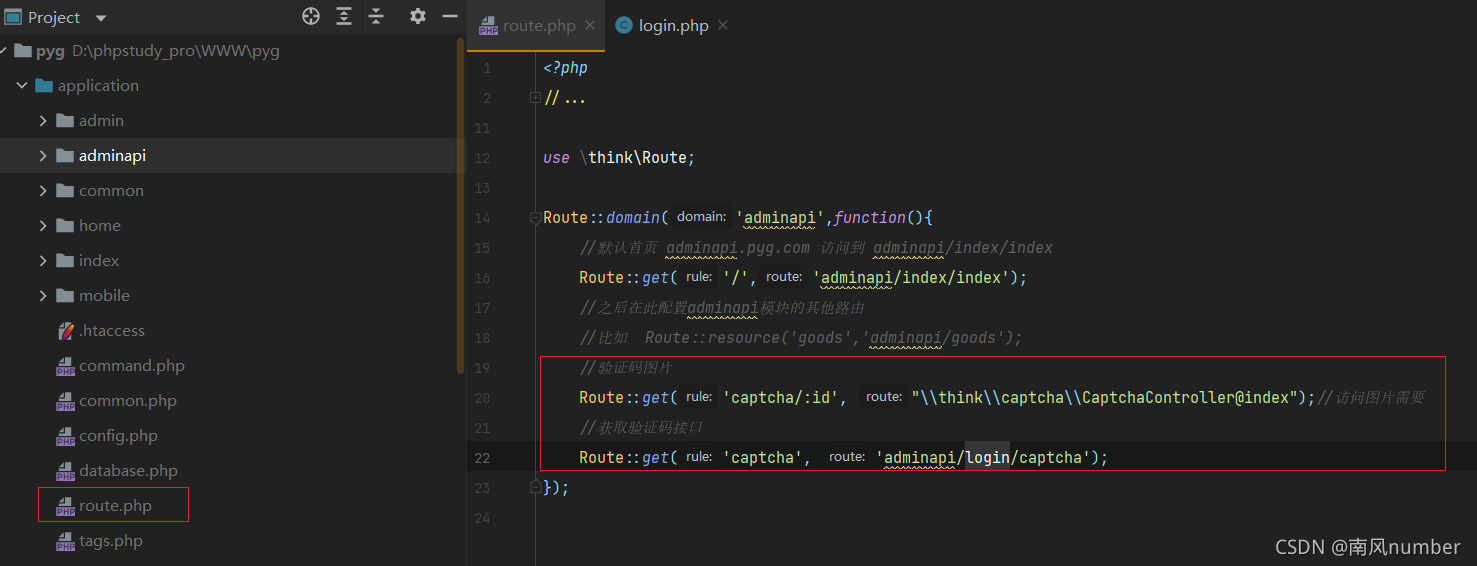
Task: Expand the admin folder
Action: tap(43, 121)
